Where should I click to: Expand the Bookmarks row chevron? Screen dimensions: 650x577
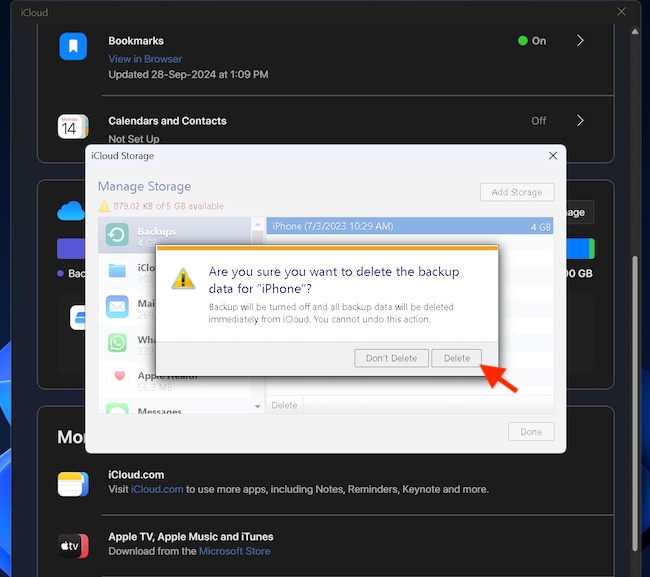[580, 41]
